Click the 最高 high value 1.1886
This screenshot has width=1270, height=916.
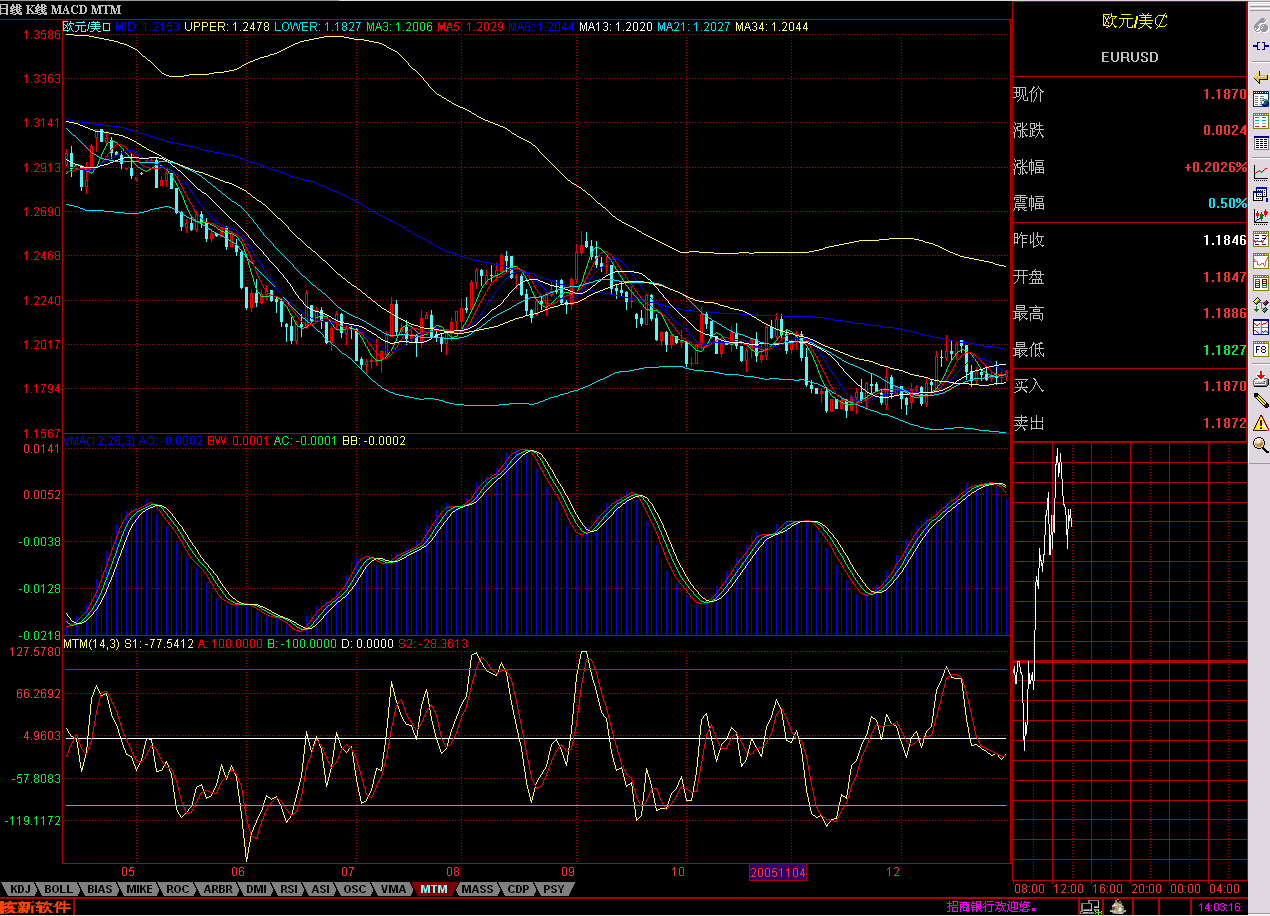click(1224, 314)
